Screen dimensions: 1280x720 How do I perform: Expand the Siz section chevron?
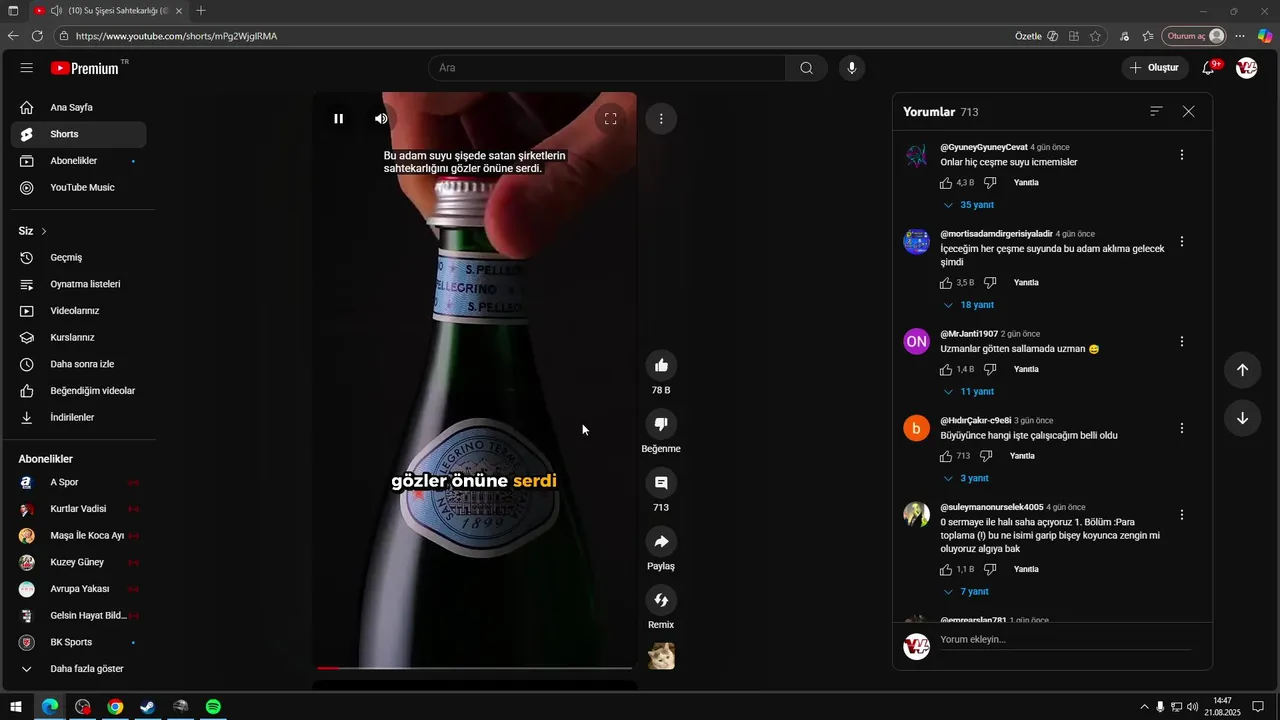(44, 231)
